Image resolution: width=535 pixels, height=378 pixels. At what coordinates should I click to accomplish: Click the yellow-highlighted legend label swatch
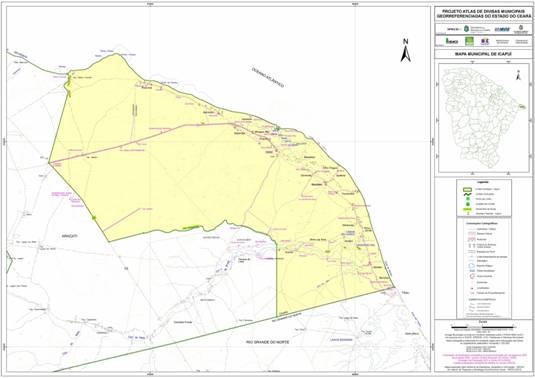click(467, 209)
